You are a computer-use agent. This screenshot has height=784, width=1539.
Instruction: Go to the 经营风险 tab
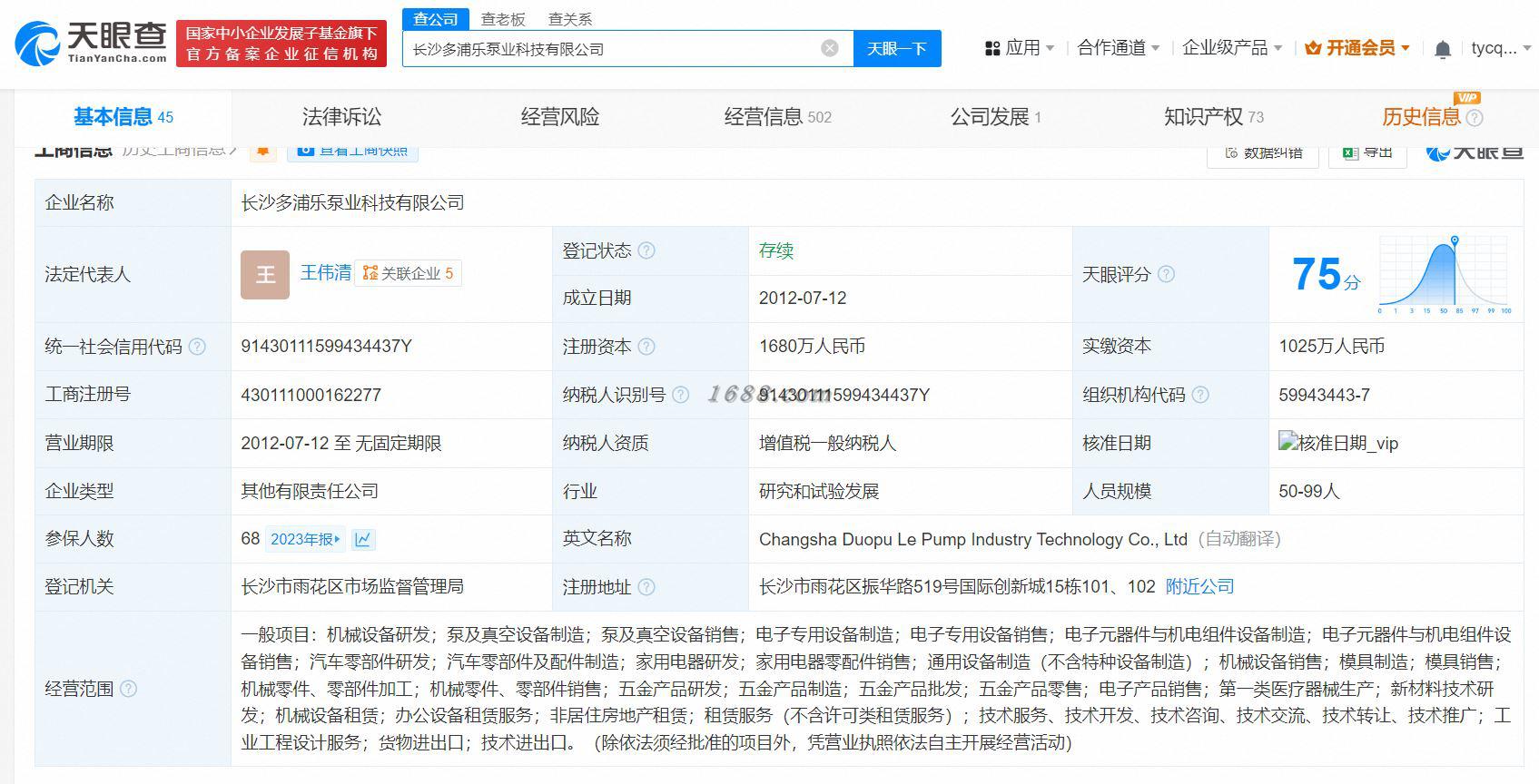coord(560,117)
